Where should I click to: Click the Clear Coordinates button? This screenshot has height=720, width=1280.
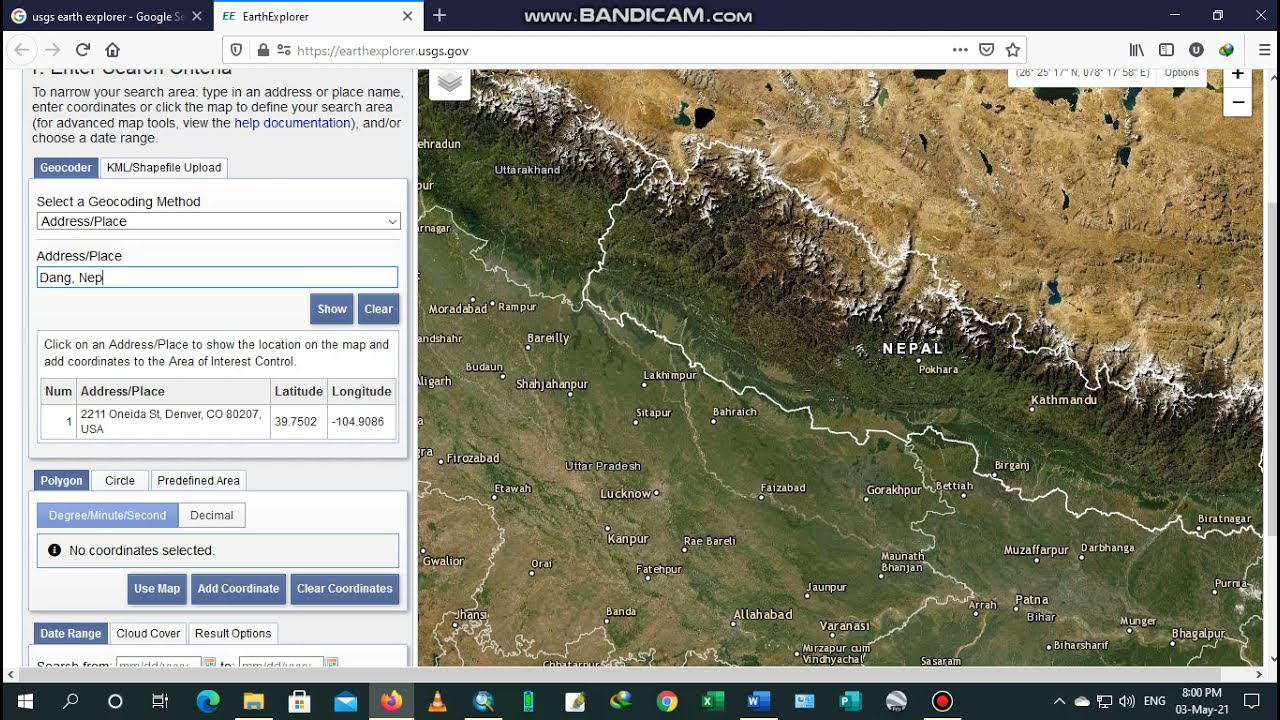click(345, 589)
